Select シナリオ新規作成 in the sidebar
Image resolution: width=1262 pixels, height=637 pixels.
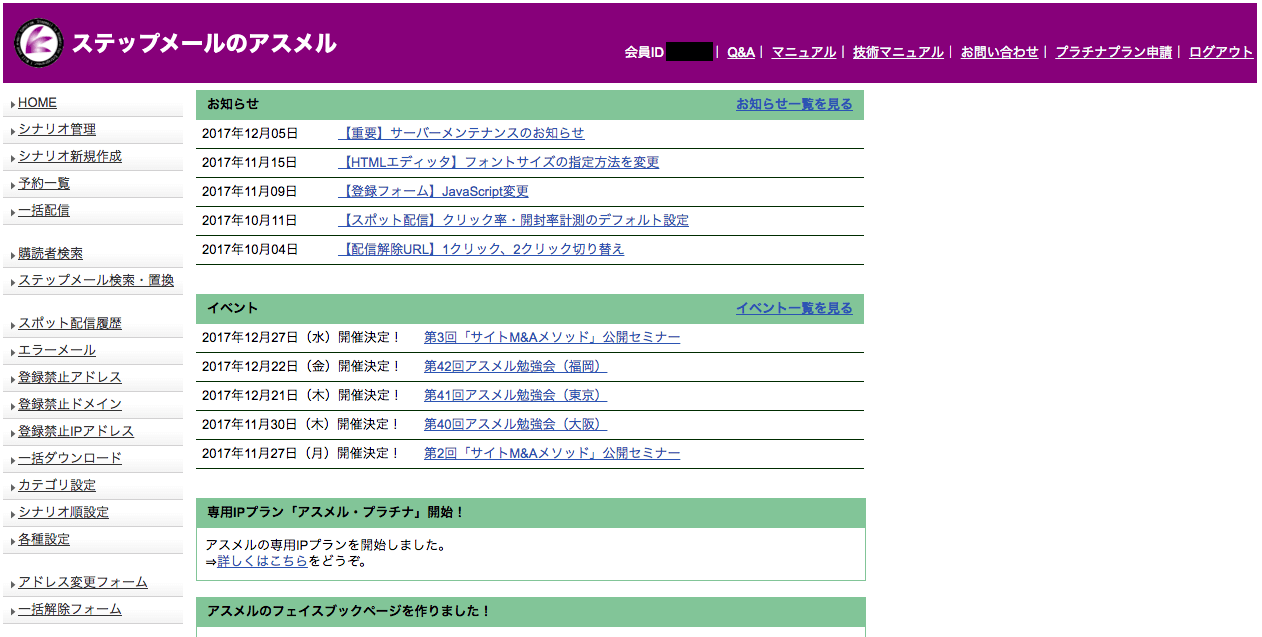pos(70,157)
